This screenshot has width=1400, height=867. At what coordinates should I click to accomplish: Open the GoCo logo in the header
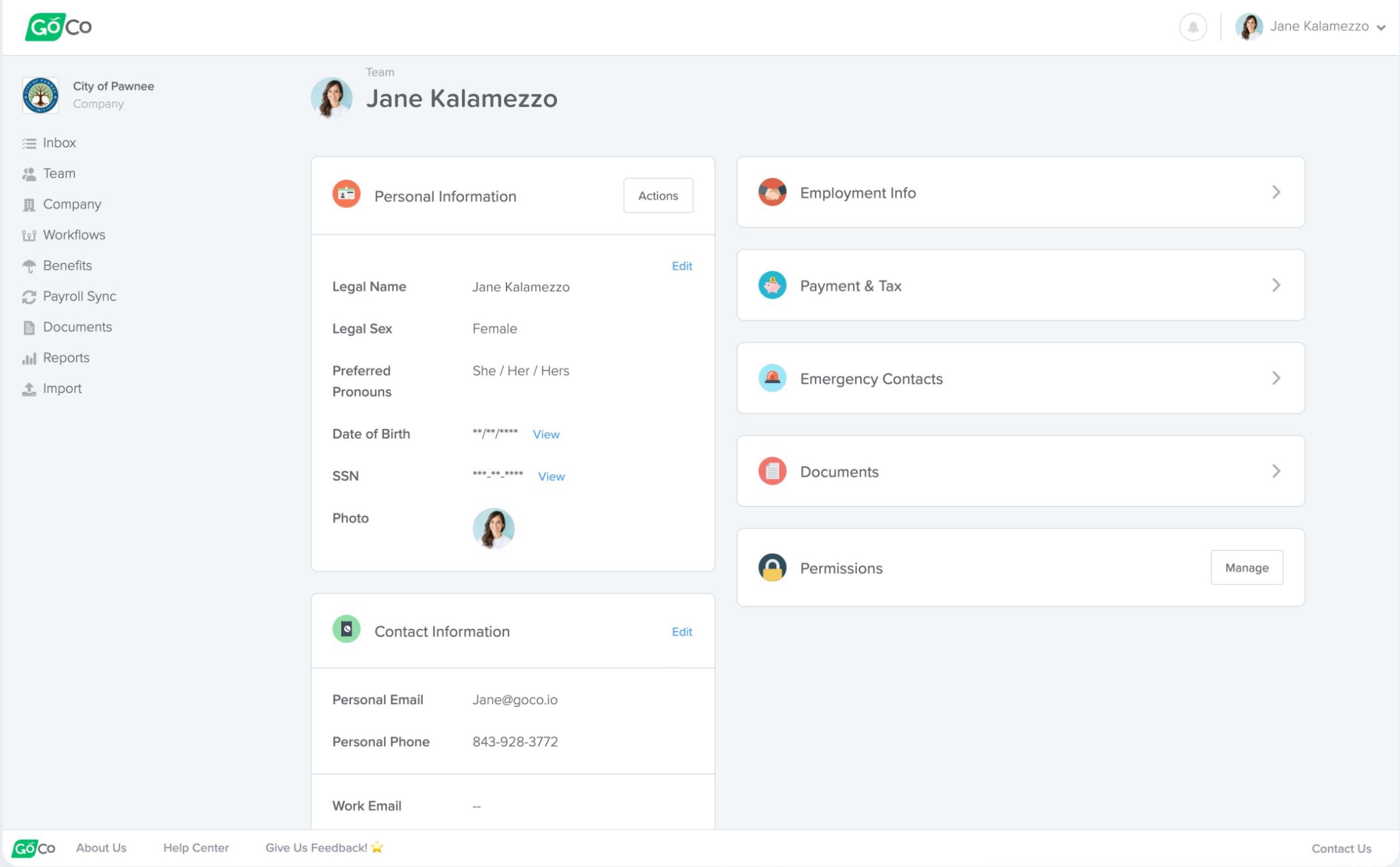58,27
